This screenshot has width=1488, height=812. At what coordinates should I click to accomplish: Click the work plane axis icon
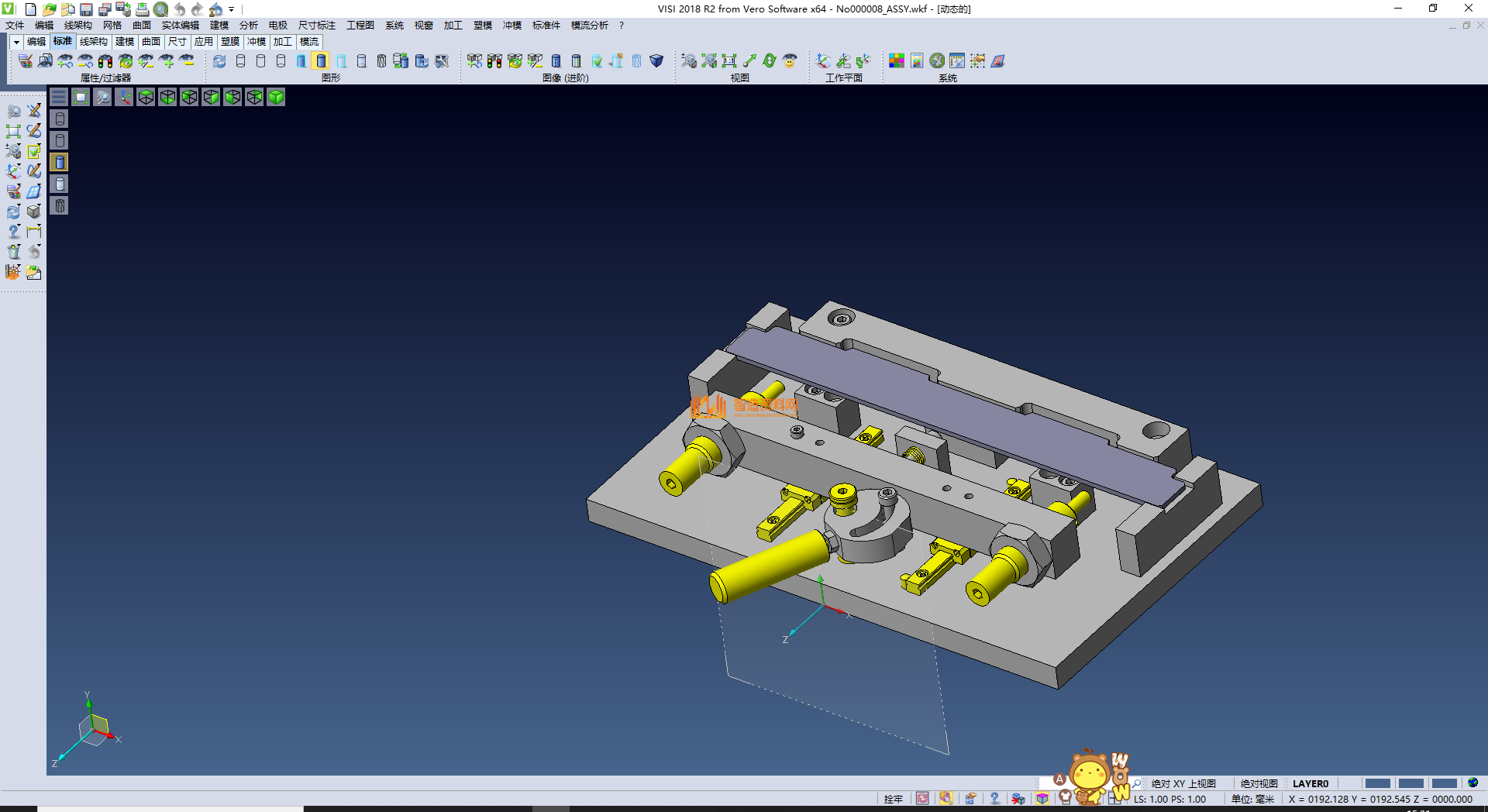click(x=823, y=61)
